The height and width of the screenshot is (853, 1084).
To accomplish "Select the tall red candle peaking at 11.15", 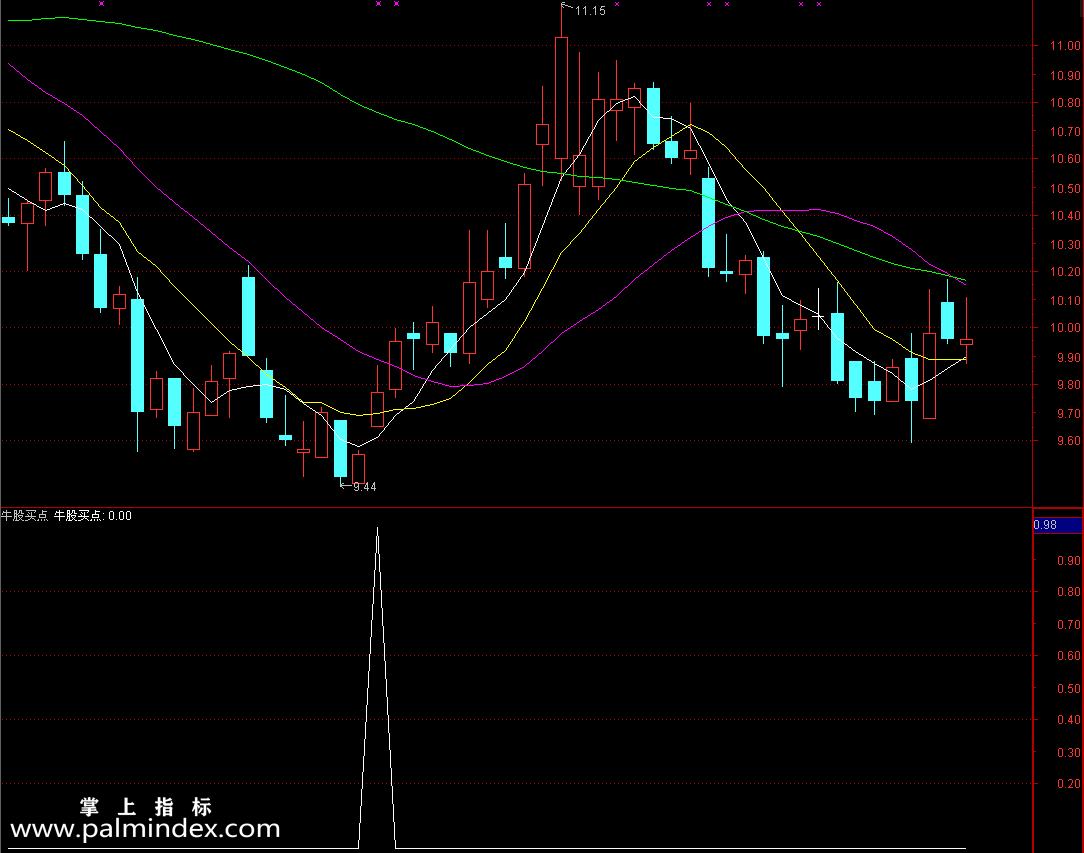I will point(561,98).
